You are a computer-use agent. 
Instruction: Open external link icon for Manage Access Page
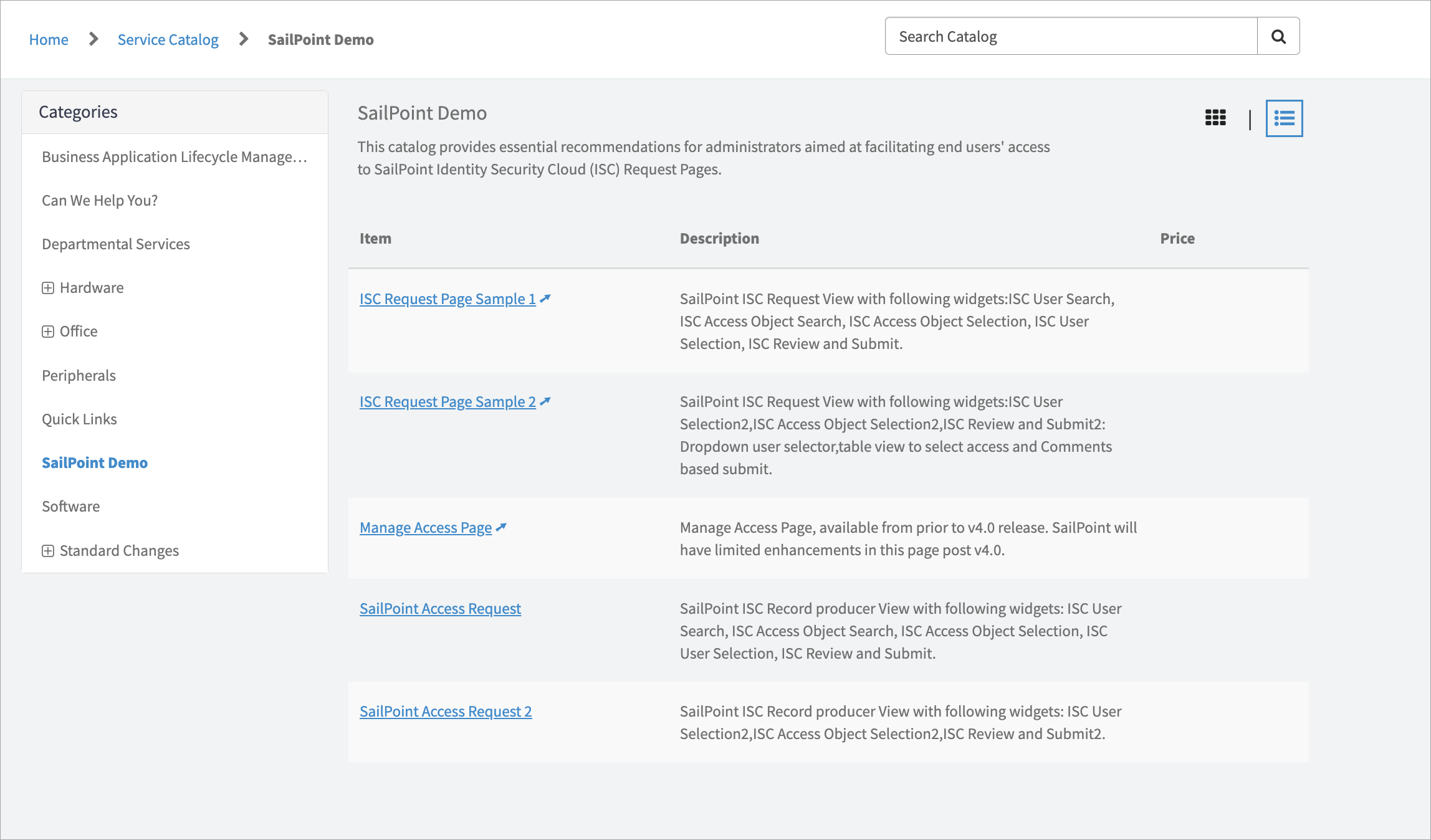[x=501, y=527]
